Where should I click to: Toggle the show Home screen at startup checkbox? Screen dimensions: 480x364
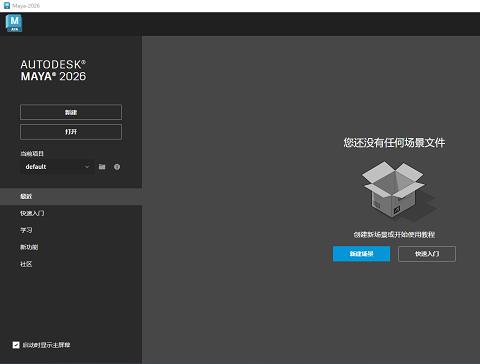pyautogui.click(x=16, y=345)
